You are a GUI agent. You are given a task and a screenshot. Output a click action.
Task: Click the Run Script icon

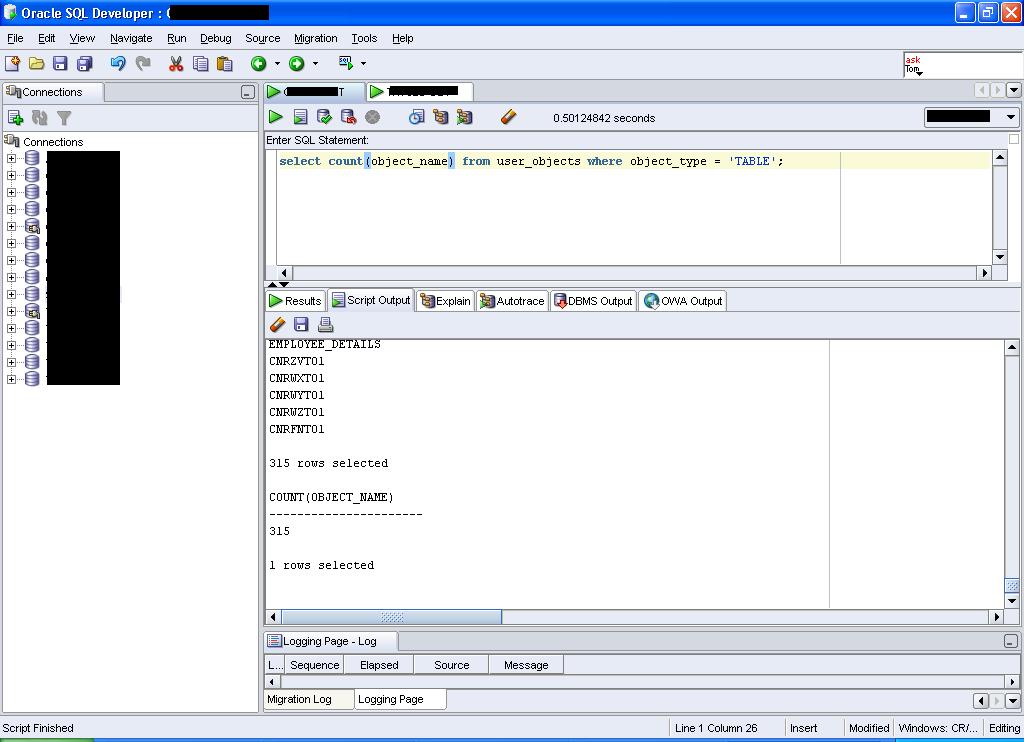click(299, 117)
